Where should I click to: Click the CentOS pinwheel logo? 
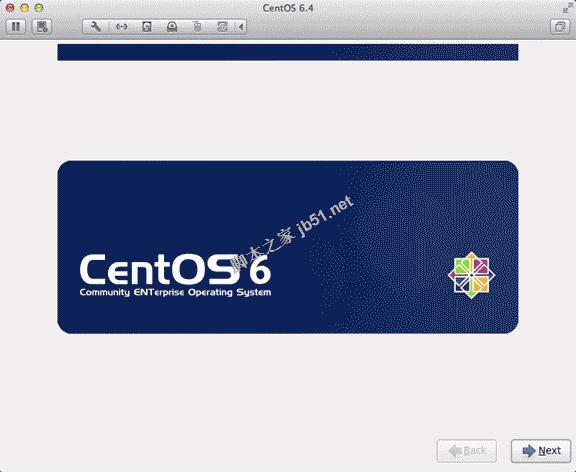[471, 275]
